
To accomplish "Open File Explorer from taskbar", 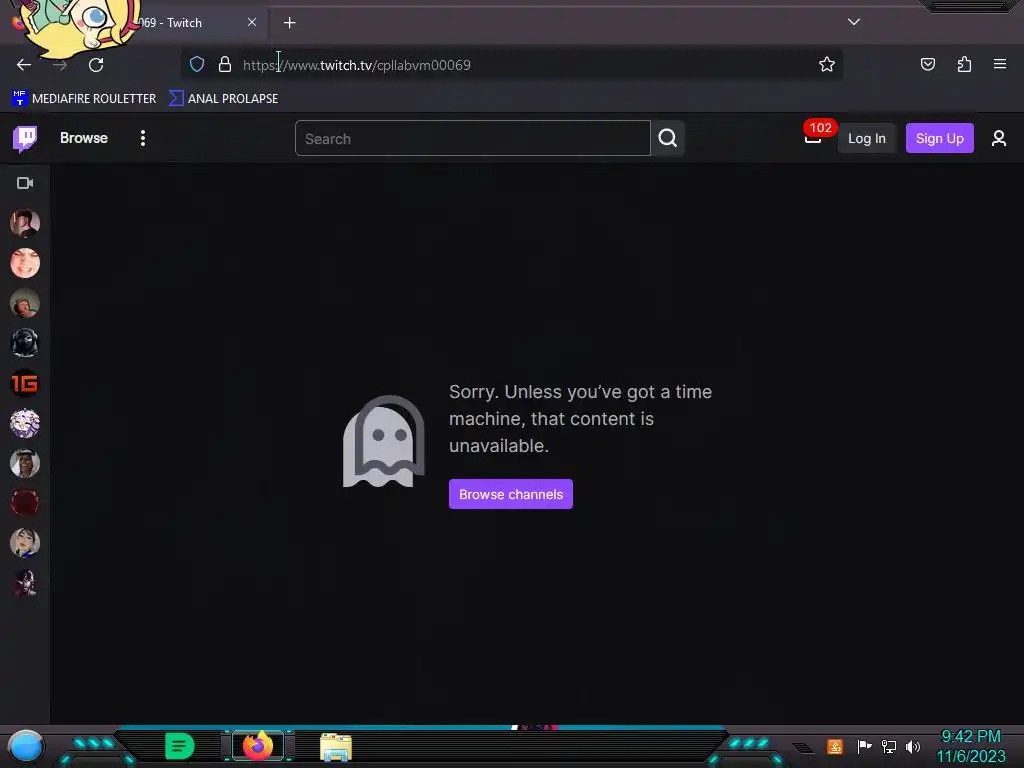I will click(x=336, y=747).
